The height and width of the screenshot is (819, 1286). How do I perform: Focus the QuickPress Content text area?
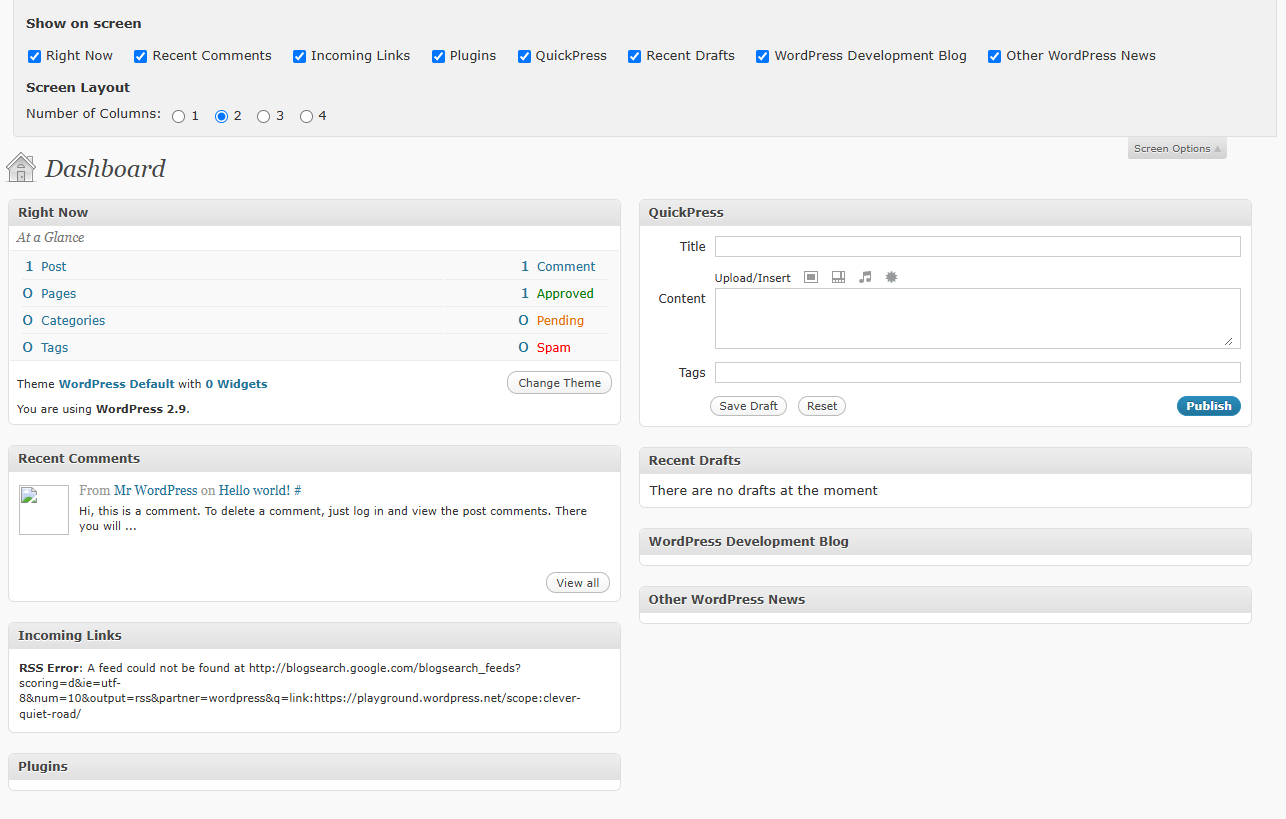(978, 319)
